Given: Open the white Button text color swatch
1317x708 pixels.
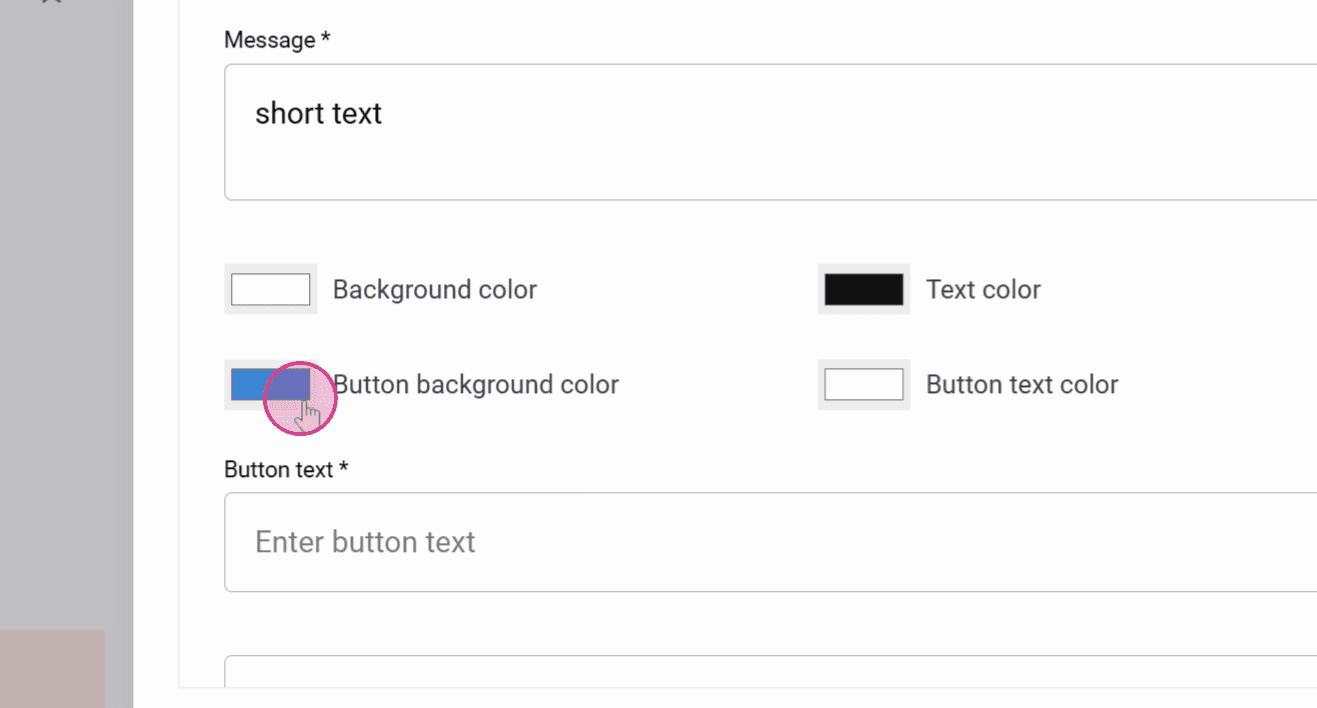Looking at the screenshot, I should tap(863, 384).
